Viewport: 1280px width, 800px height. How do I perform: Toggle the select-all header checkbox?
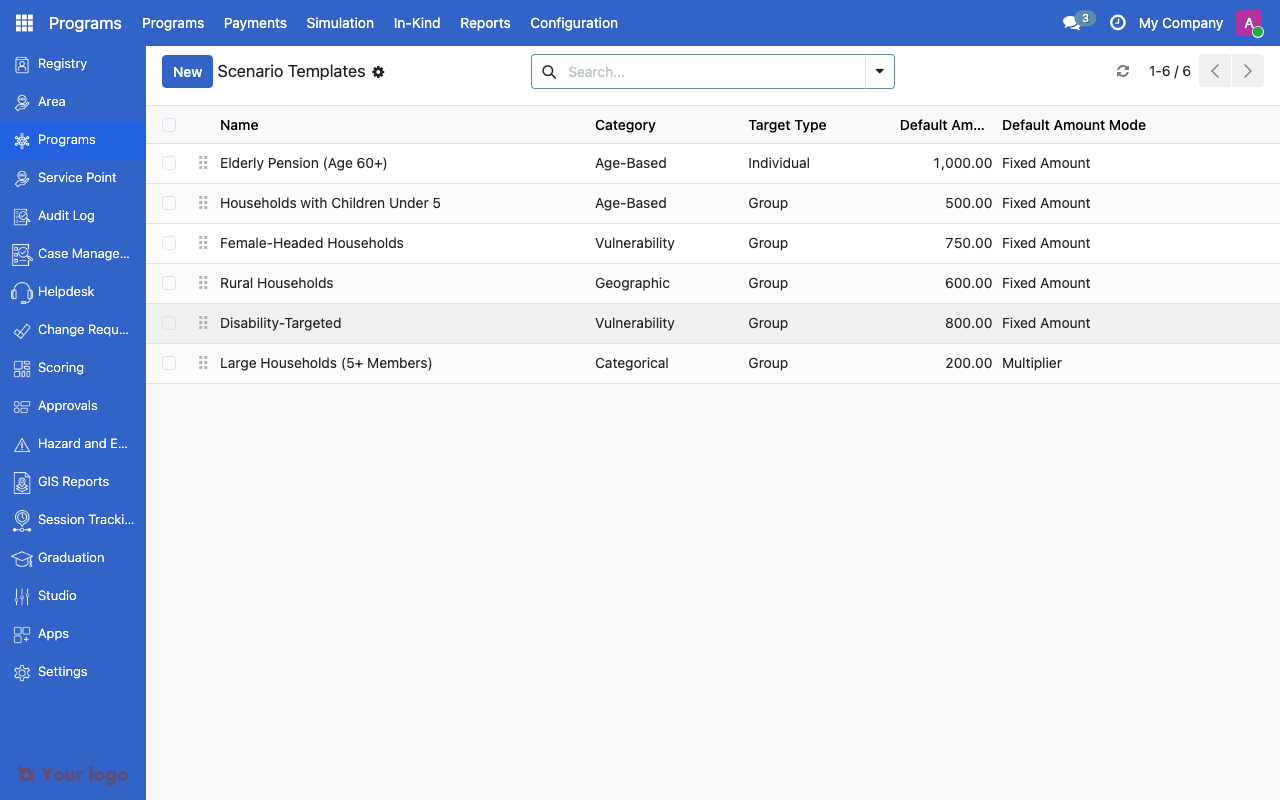169,125
